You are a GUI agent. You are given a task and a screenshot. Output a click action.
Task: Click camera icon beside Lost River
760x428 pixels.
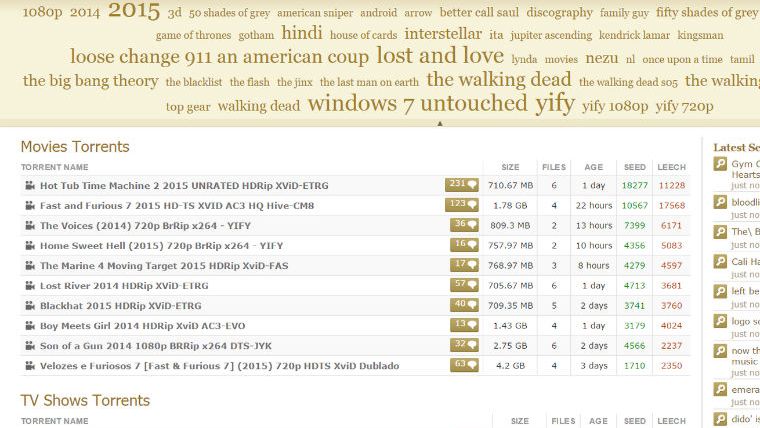point(30,285)
